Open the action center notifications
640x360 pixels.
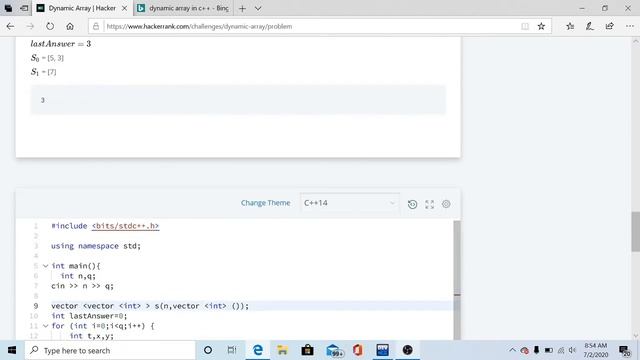(624, 350)
